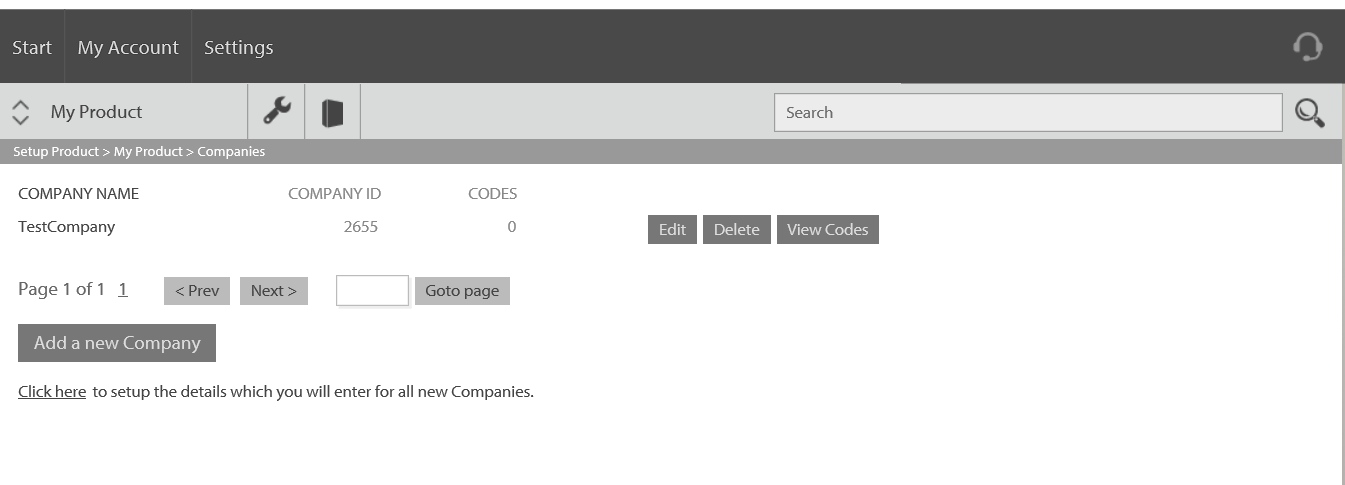Click the Goto page button
This screenshot has height=485, width=1345.
(462, 291)
